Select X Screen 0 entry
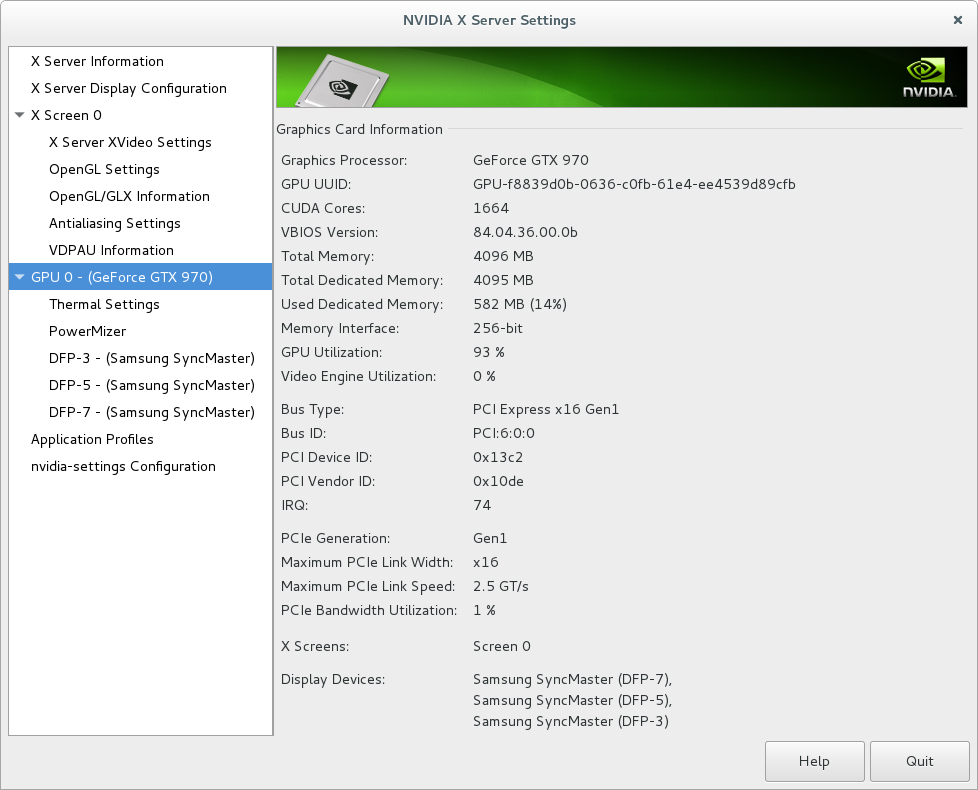 66,115
